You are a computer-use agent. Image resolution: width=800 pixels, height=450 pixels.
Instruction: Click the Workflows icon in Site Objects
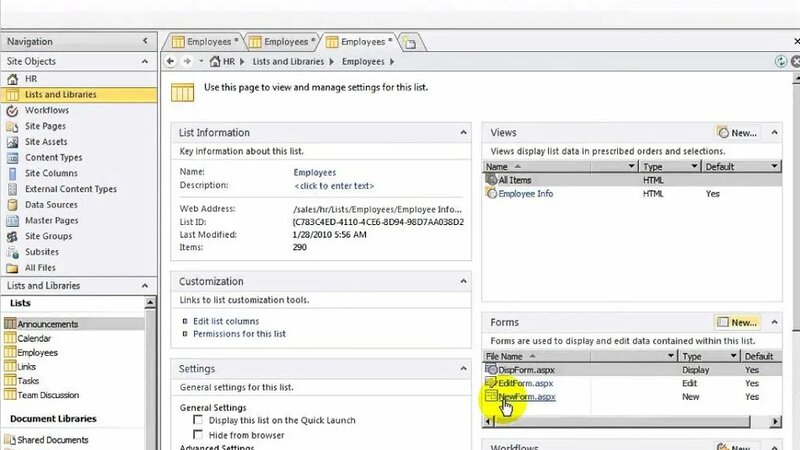(x=12, y=110)
